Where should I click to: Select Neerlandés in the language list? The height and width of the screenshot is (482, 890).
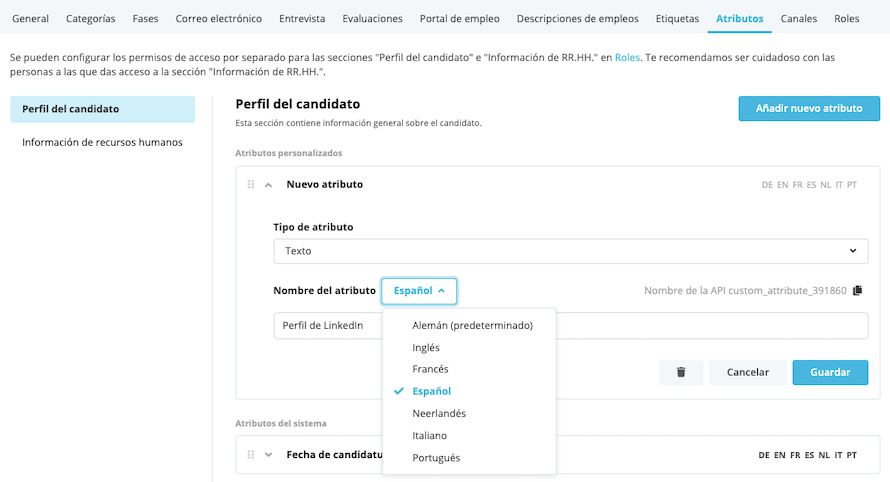pos(439,413)
